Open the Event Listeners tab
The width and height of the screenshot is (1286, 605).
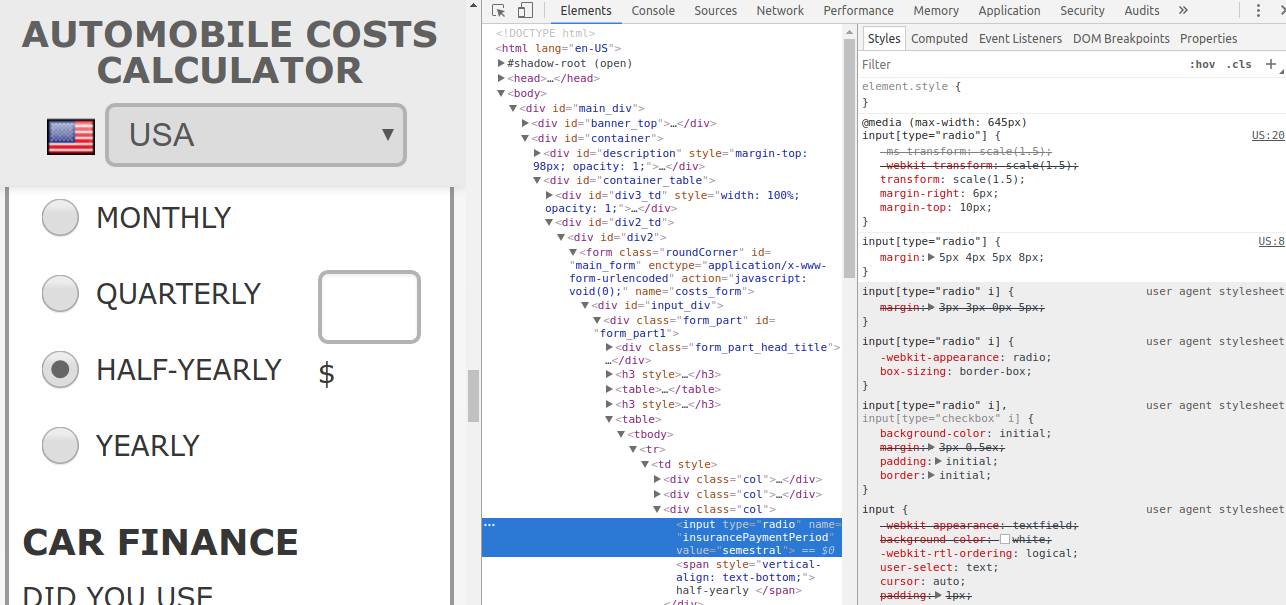click(x=1020, y=38)
